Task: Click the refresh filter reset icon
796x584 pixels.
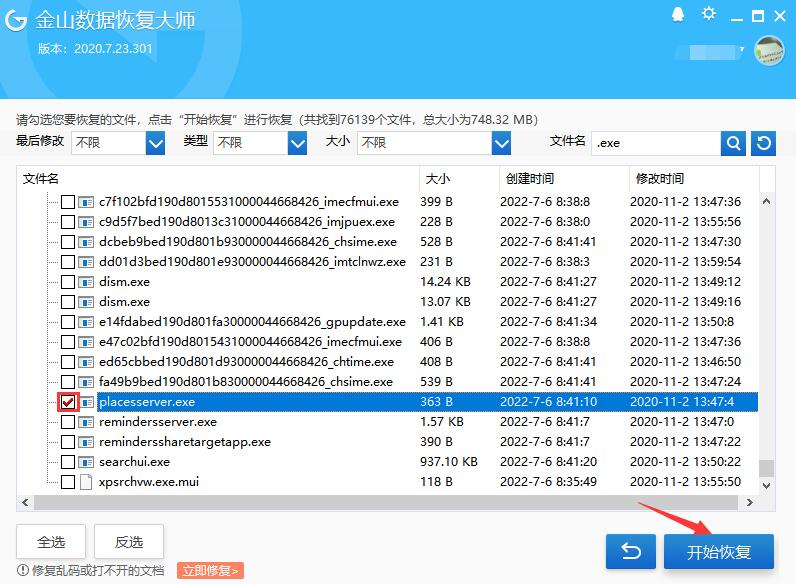Action: 764,143
